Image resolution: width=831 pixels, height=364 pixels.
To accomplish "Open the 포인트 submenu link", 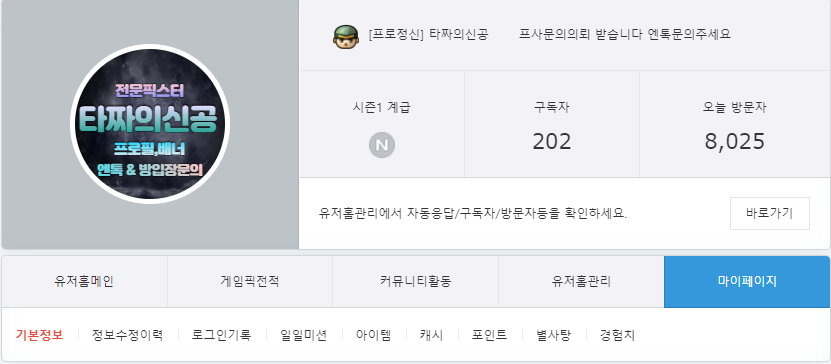I will [x=489, y=335].
